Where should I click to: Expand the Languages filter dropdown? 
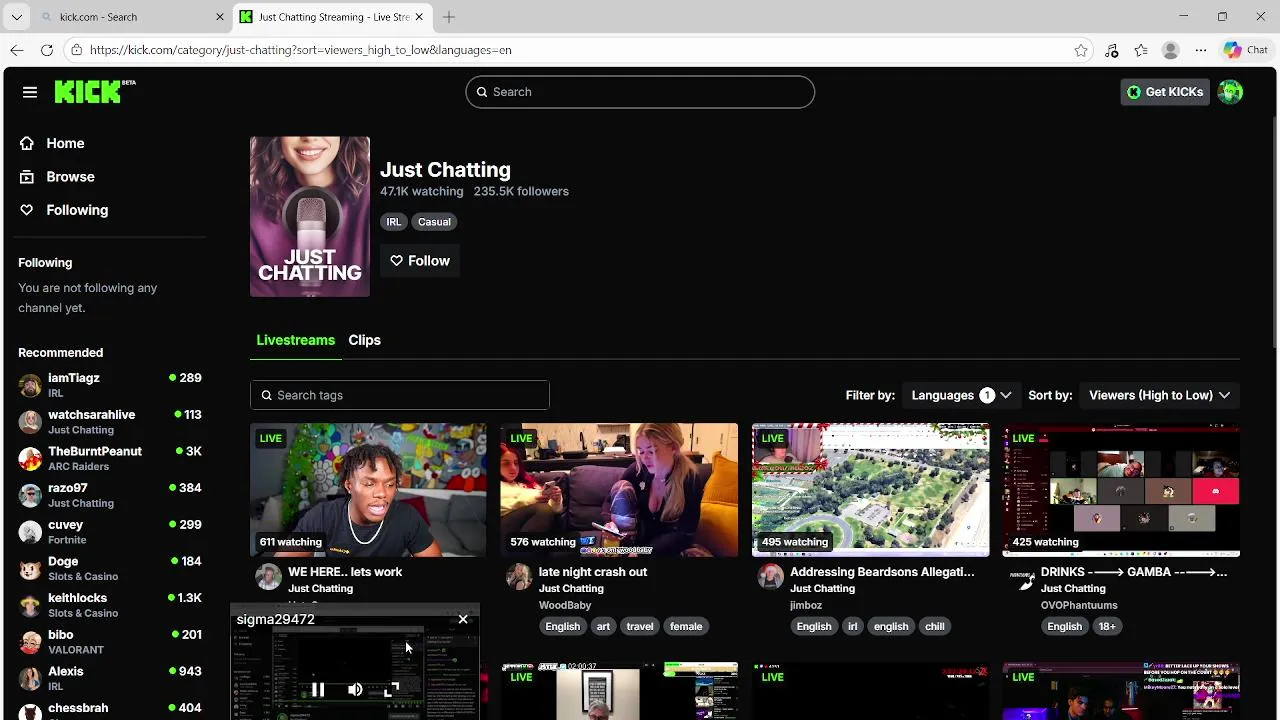(961, 395)
